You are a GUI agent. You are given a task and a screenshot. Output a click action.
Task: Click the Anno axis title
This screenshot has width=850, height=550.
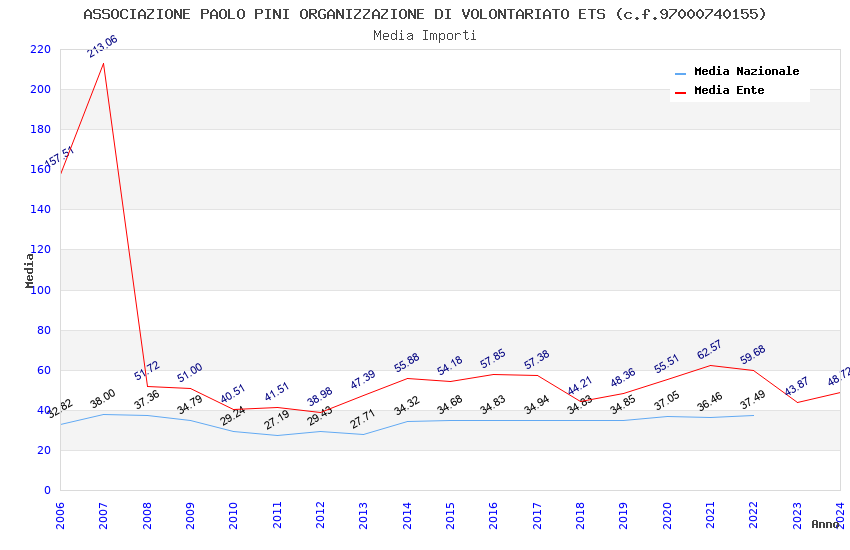[x=825, y=524]
